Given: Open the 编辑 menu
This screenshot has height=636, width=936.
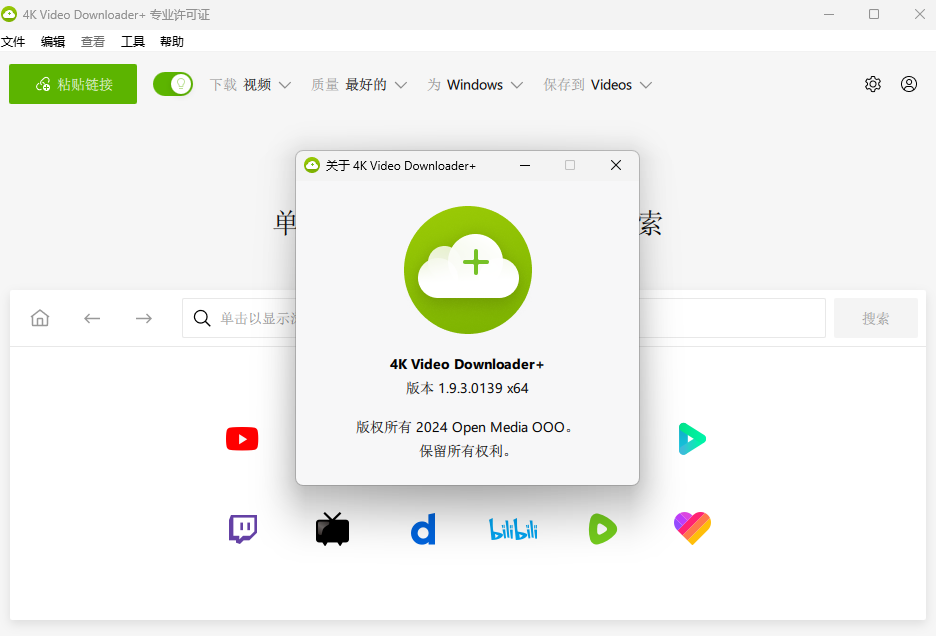Looking at the screenshot, I should tap(53, 41).
